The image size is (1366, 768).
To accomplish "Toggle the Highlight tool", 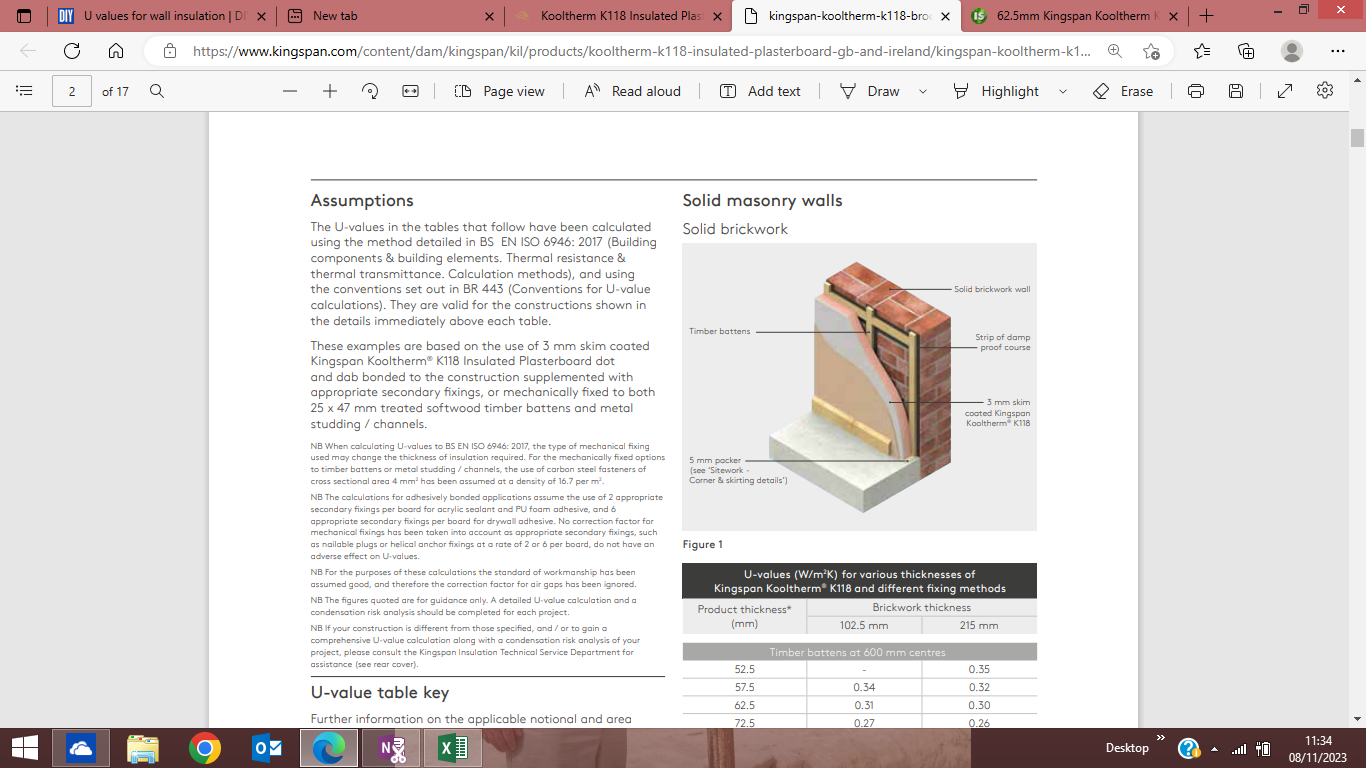I will tap(999, 91).
